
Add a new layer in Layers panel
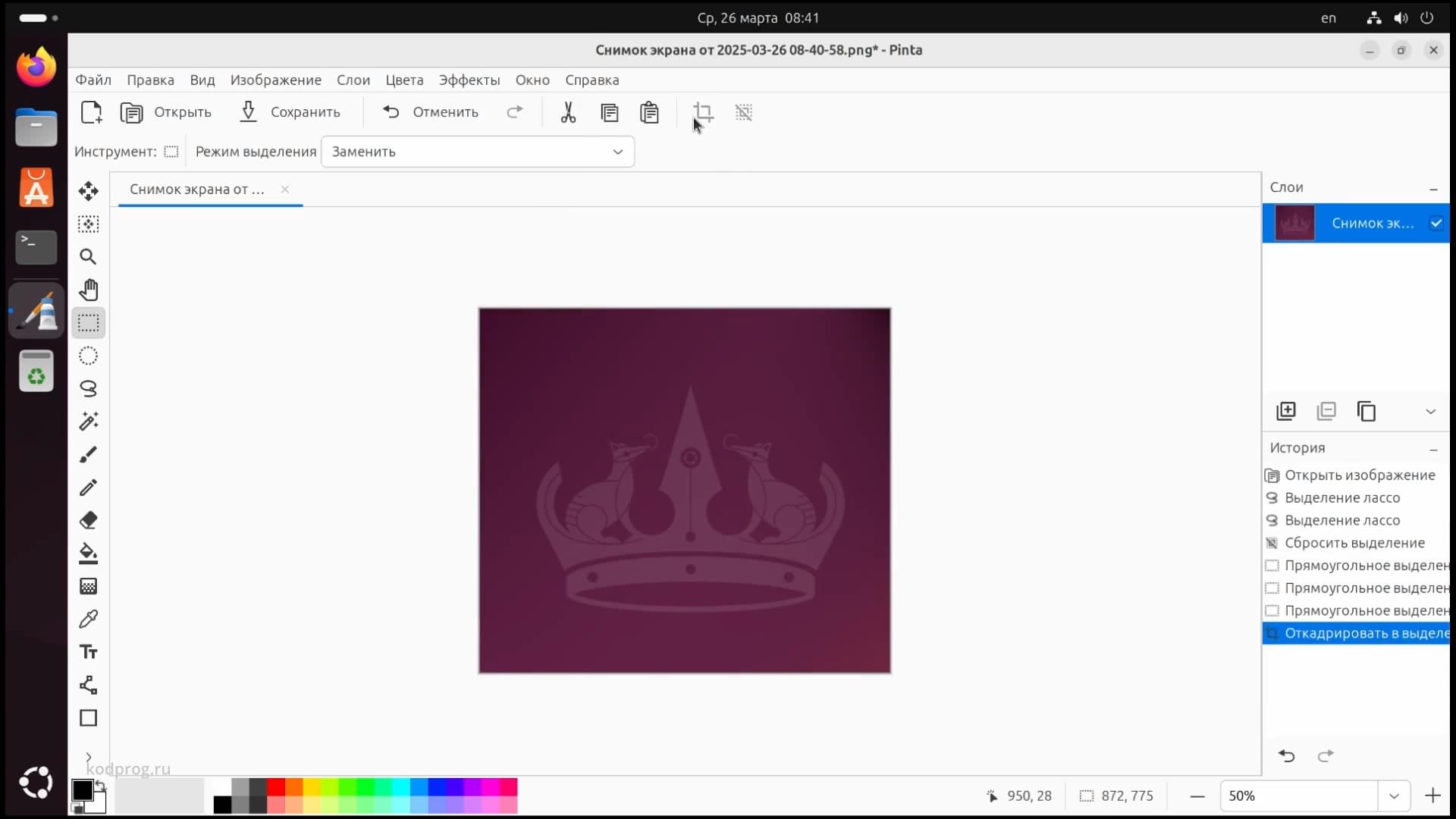click(1286, 411)
